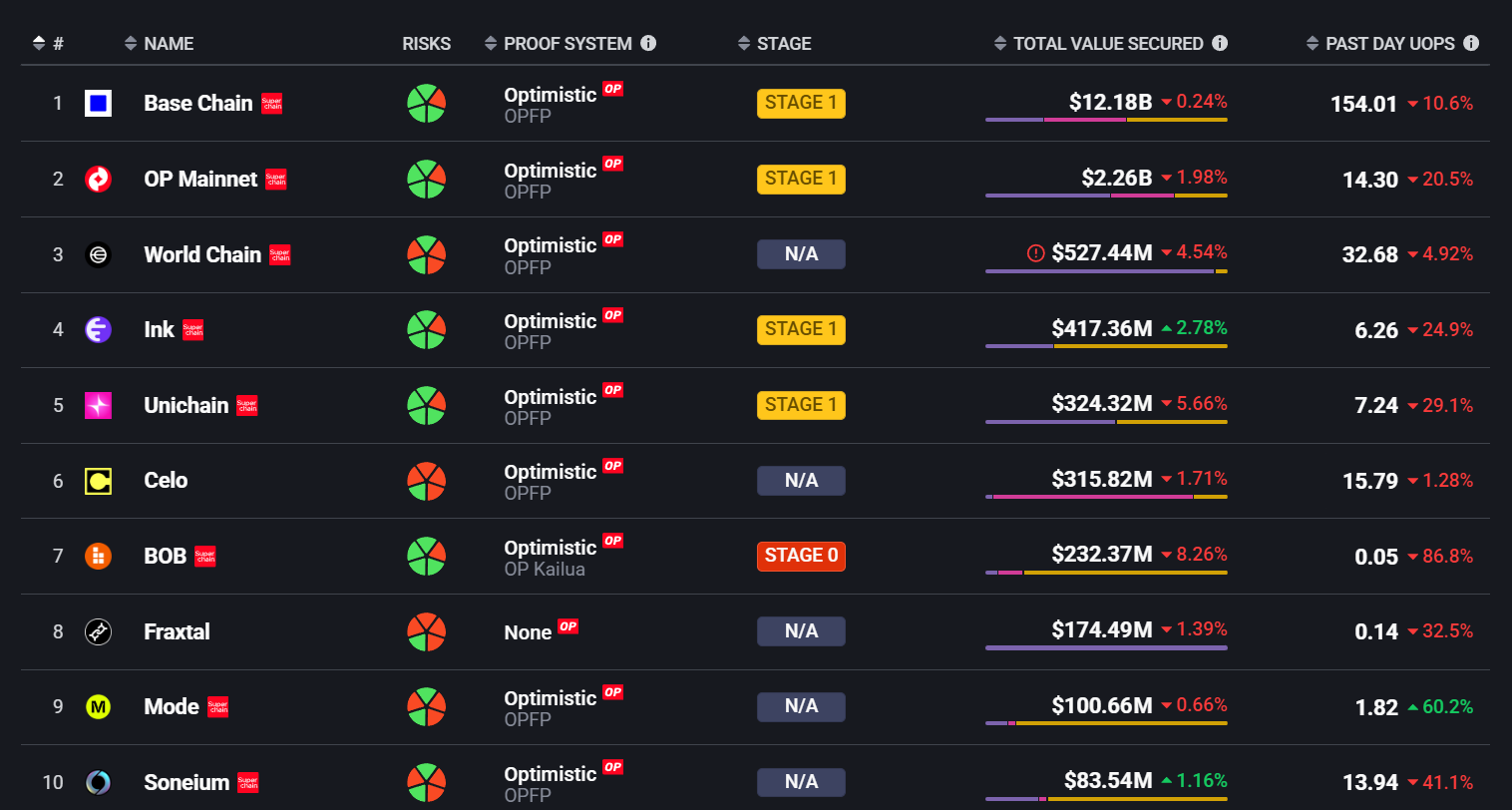This screenshot has height=810, width=1512.
Task: Click the value breakdown bar under $315.82M
Action: click(x=1106, y=497)
